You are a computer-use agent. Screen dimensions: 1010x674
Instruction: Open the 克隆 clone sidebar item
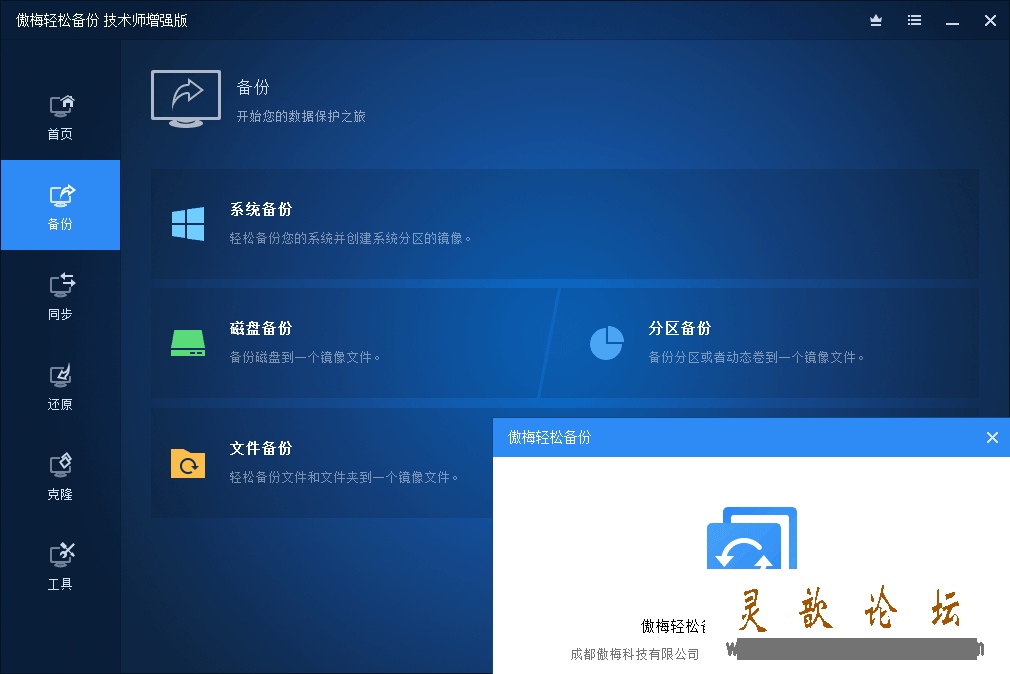61,476
